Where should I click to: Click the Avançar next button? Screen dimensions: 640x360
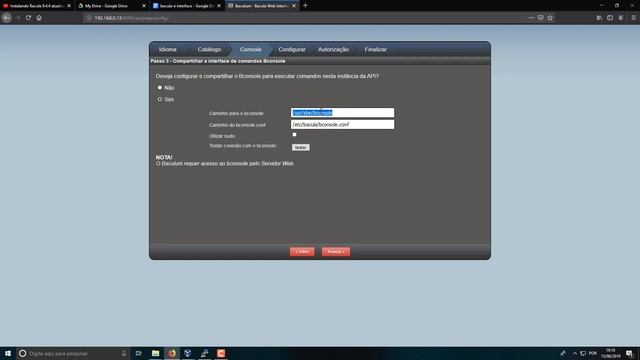point(336,251)
